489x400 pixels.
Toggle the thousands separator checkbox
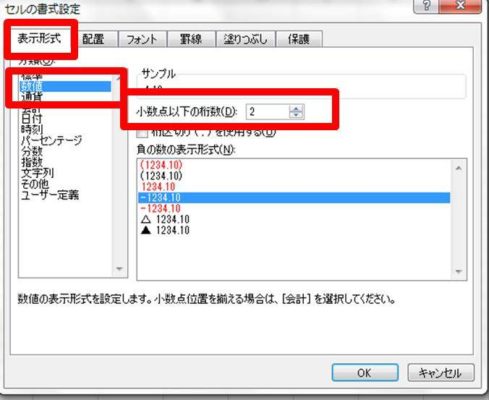[142, 133]
